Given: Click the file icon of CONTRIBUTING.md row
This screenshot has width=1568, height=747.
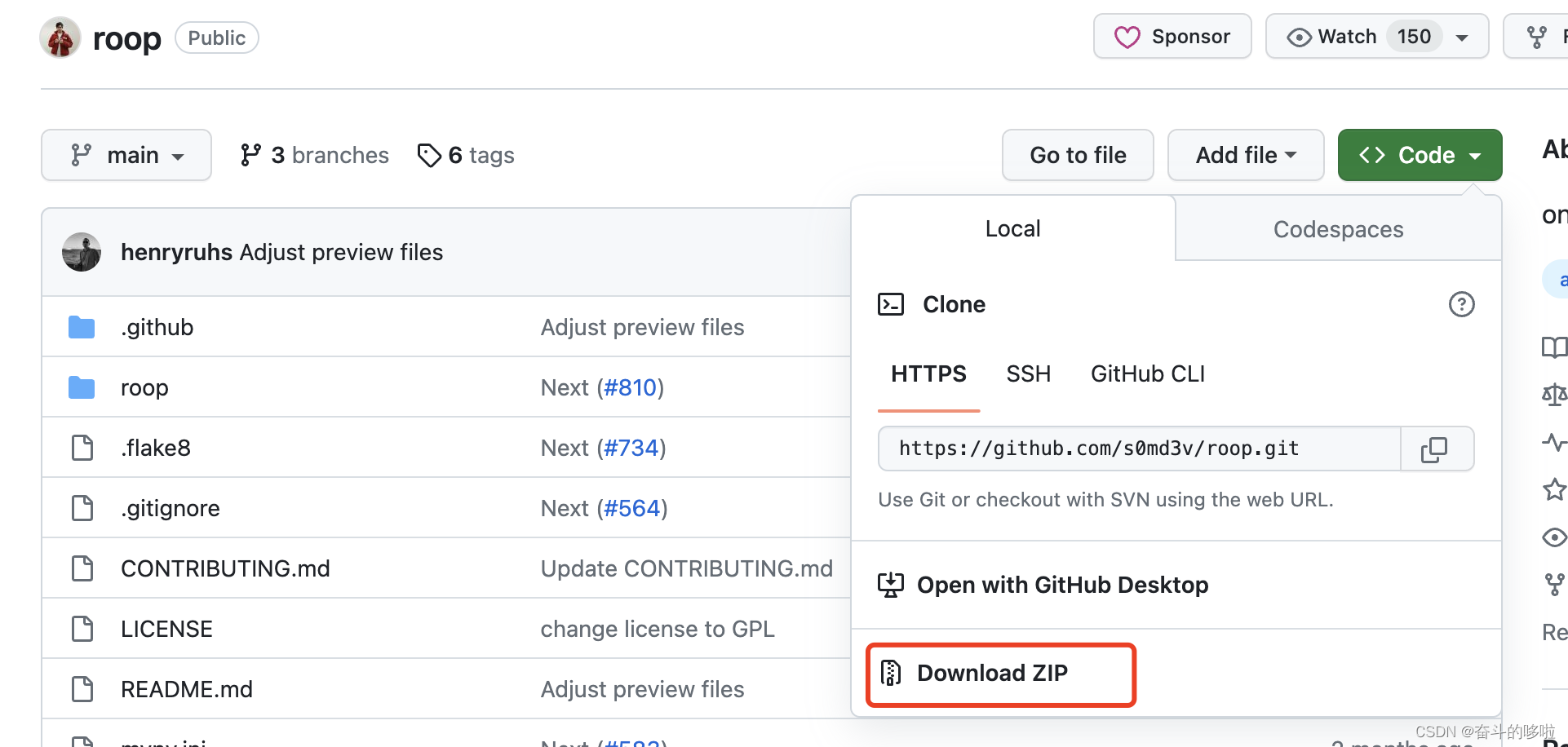Looking at the screenshot, I should click(82, 568).
